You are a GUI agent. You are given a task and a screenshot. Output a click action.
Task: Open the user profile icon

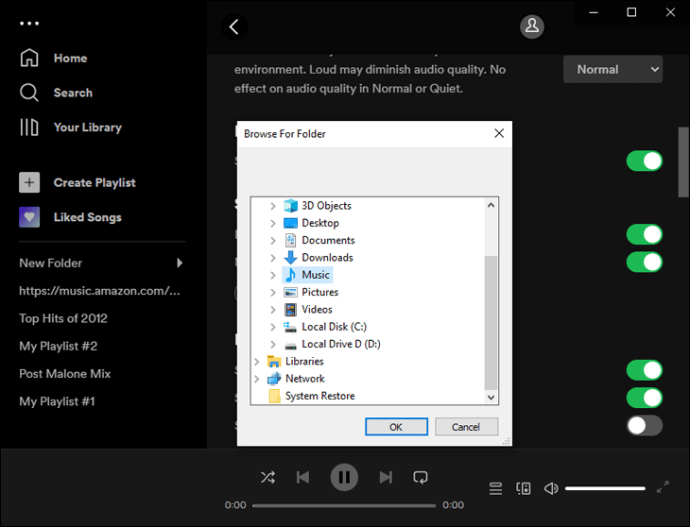pyautogui.click(x=532, y=26)
